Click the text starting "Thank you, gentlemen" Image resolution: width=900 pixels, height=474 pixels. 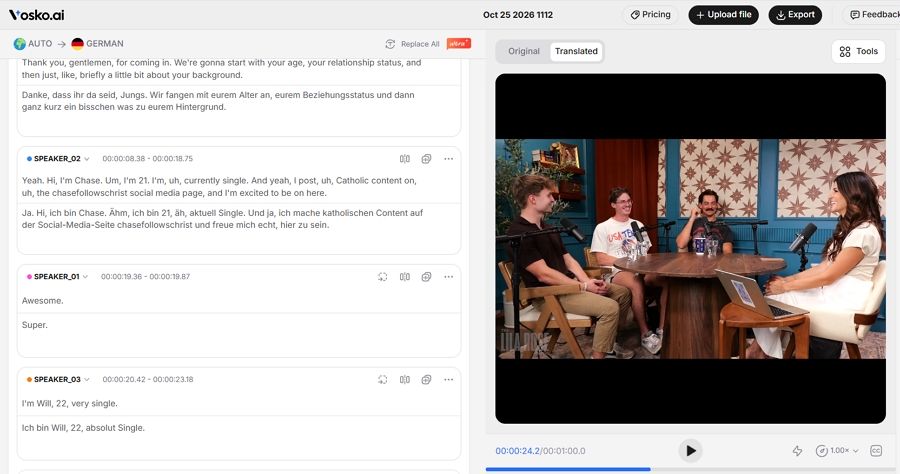click(x=222, y=69)
